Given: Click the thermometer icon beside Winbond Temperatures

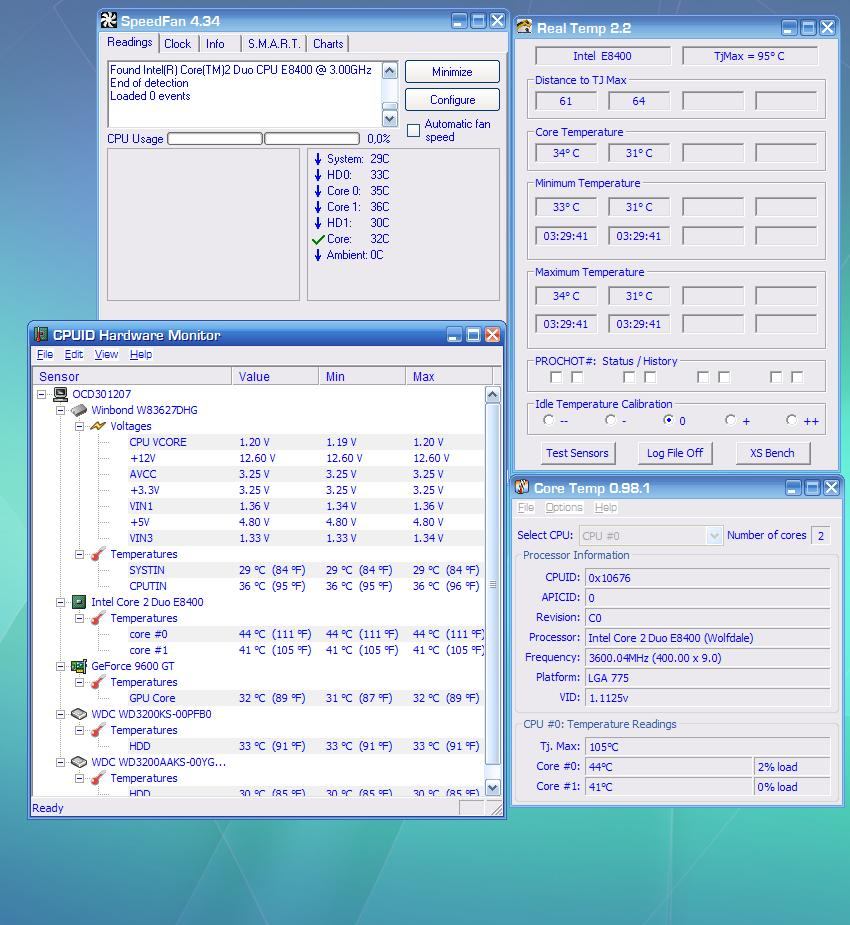Looking at the screenshot, I should [x=98, y=553].
